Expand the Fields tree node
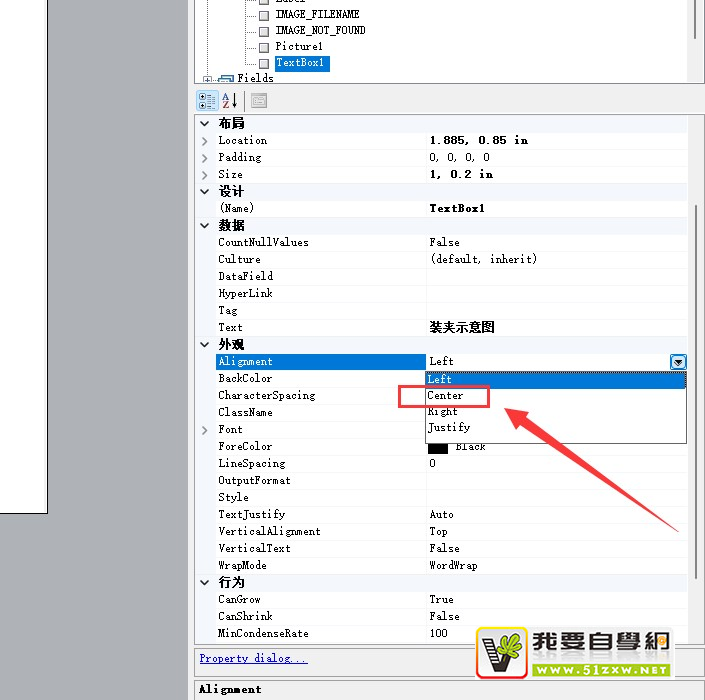This screenshot has height=700, width=705. [x=207, y=79]
